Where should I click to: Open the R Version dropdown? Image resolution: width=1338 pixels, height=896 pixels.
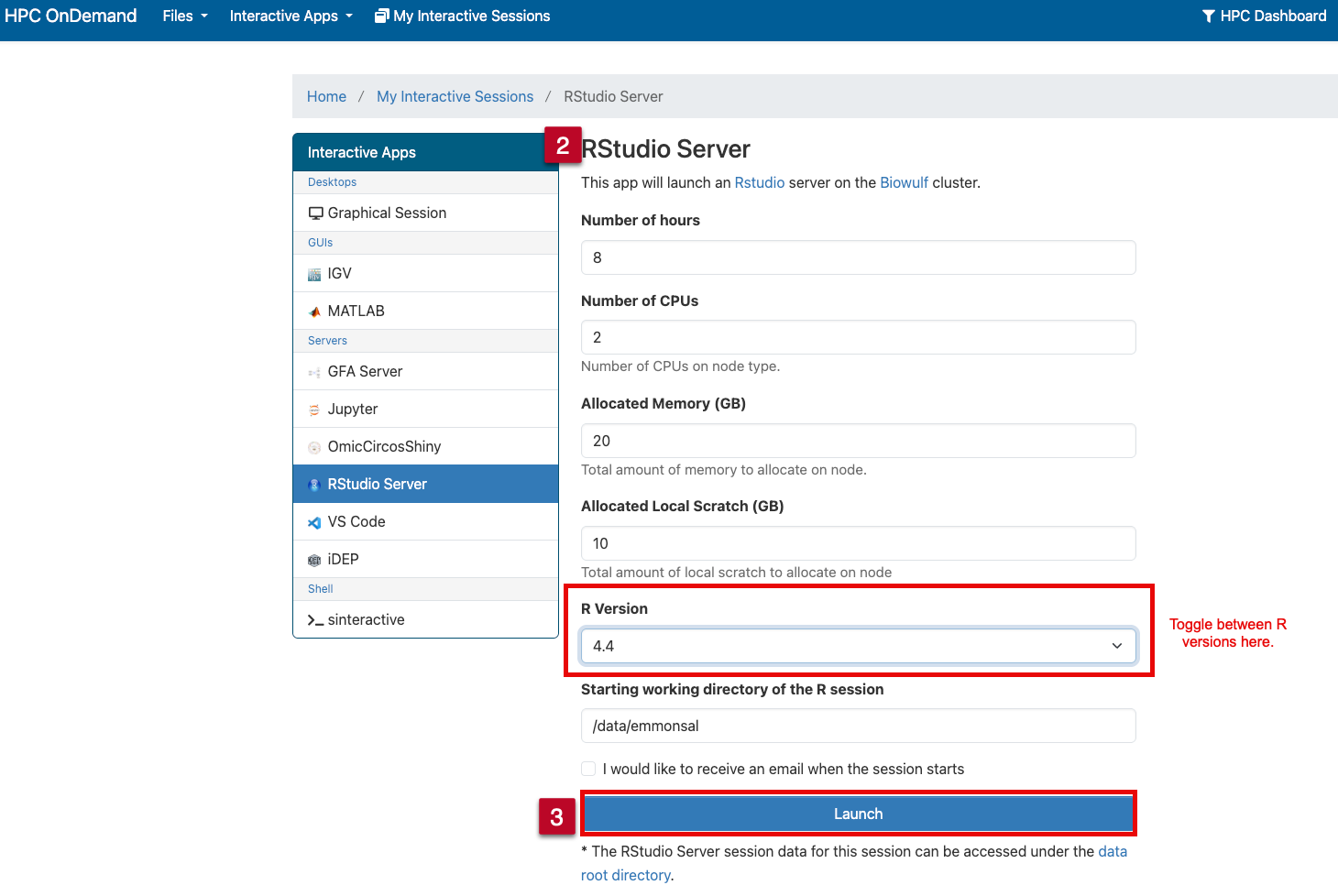[x=858, y=646]
